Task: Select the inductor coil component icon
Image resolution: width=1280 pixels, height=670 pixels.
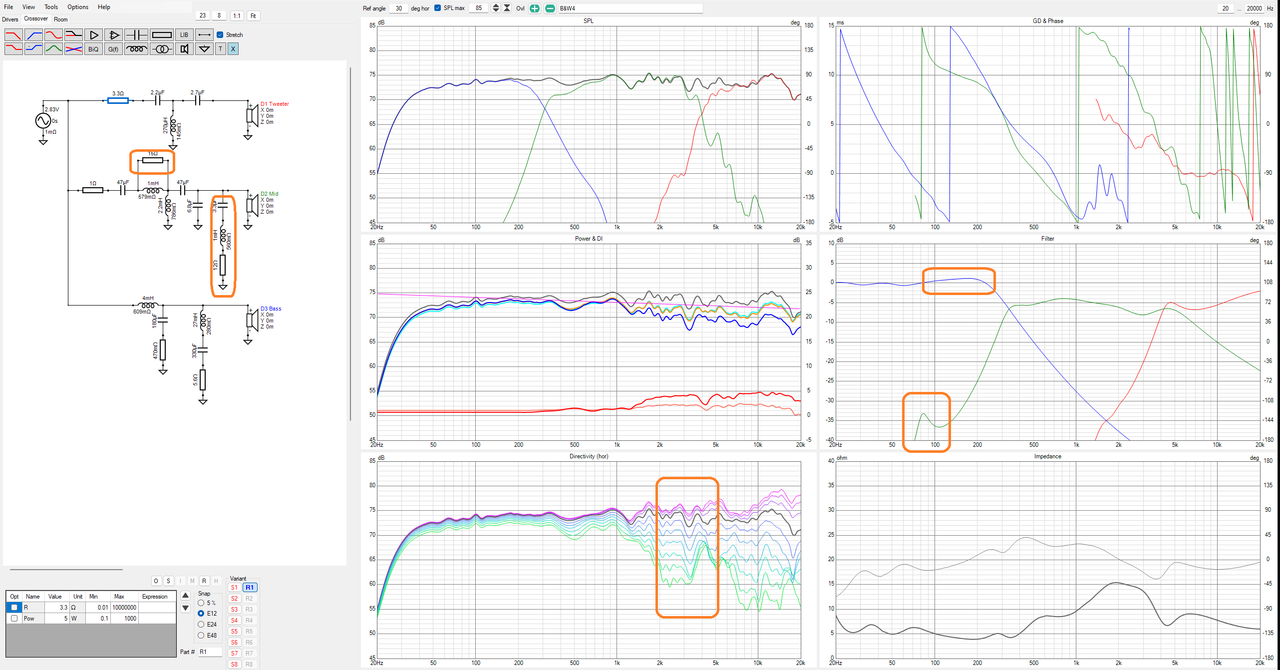Action: (136, 49)
